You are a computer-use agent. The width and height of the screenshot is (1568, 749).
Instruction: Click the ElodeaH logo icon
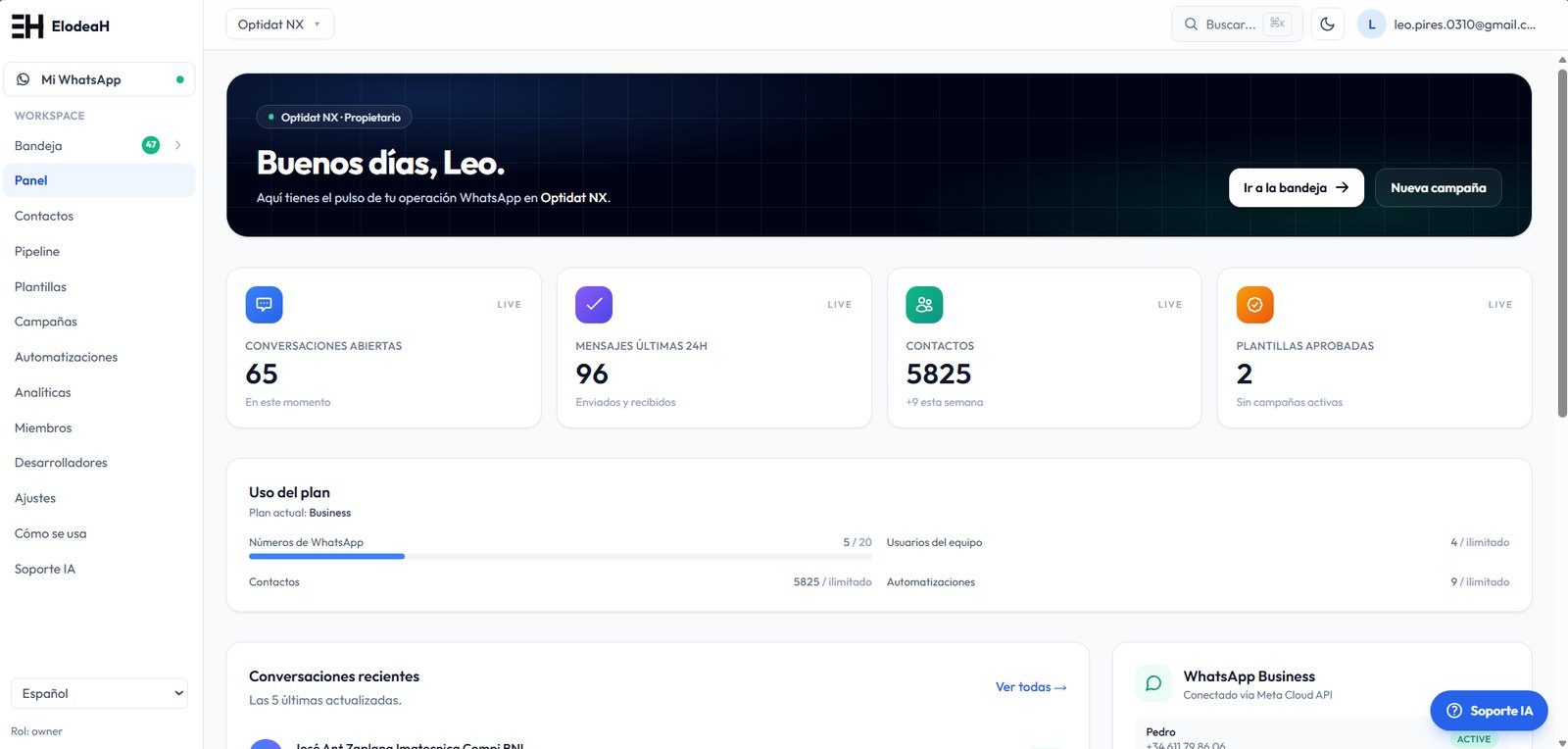(x=27, y=26)
